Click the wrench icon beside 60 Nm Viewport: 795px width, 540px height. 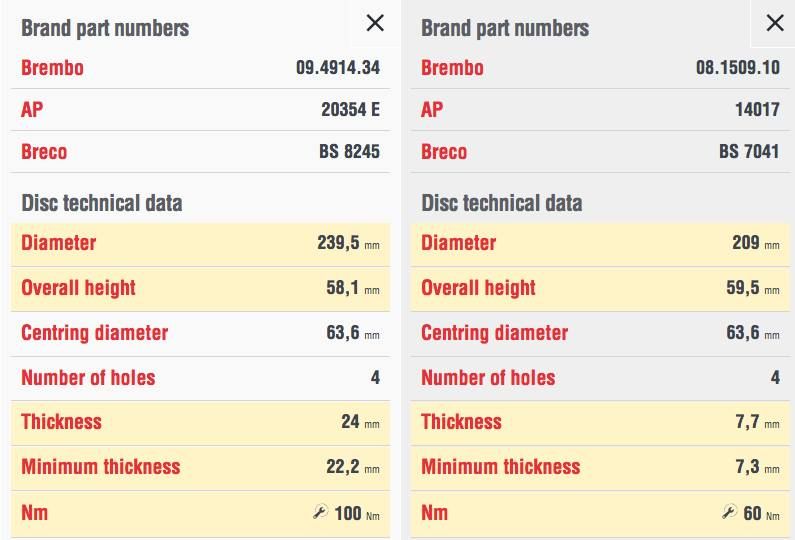[x=729, y=513]
